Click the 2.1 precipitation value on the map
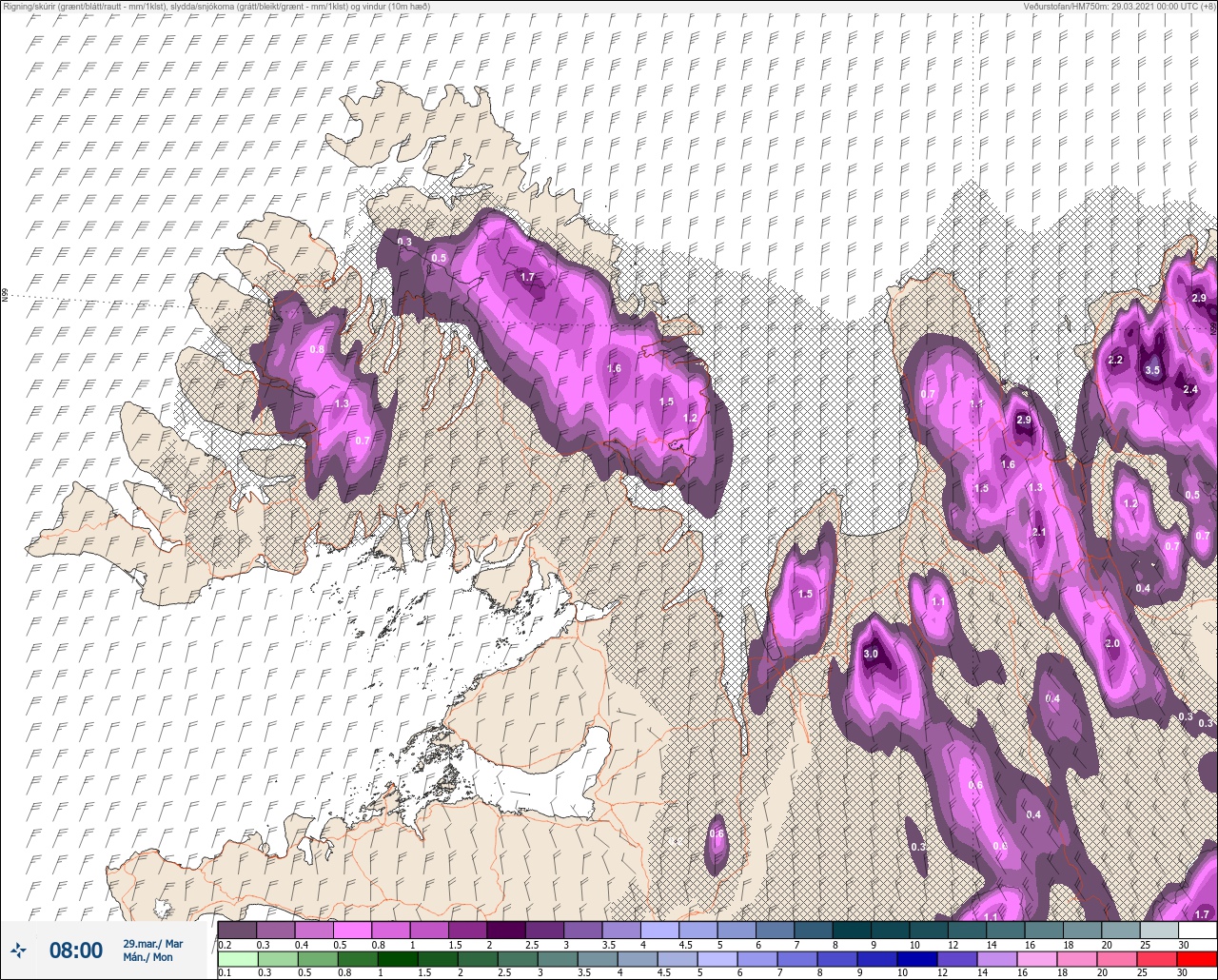Image resolution: width=1218 pixels, height=980 pixels. pos(1039,532)
